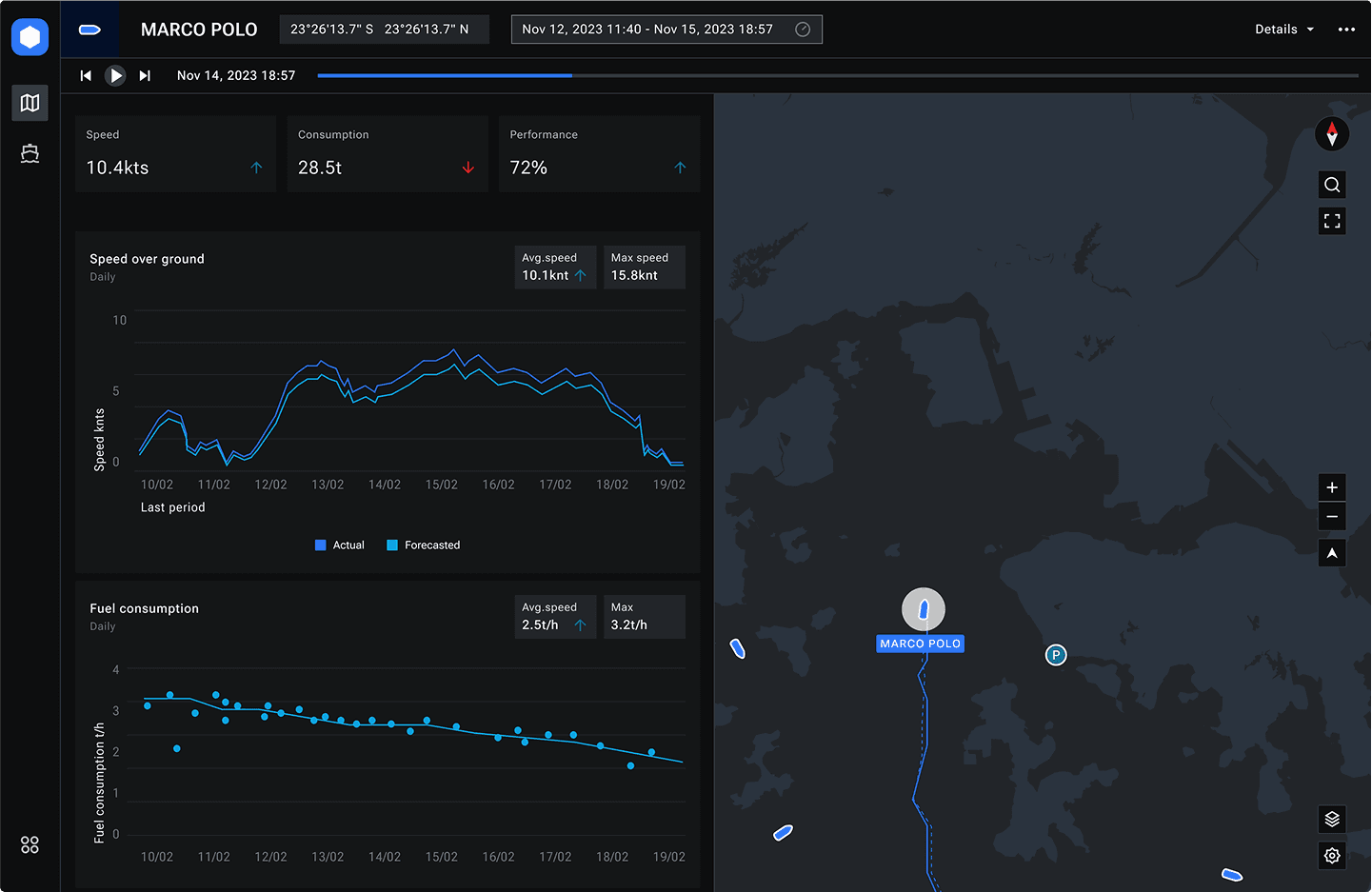Image resolution: width=1372 pixels, height=892 pixels.
Task: Open map settings gear
Action: (1332, 856)
